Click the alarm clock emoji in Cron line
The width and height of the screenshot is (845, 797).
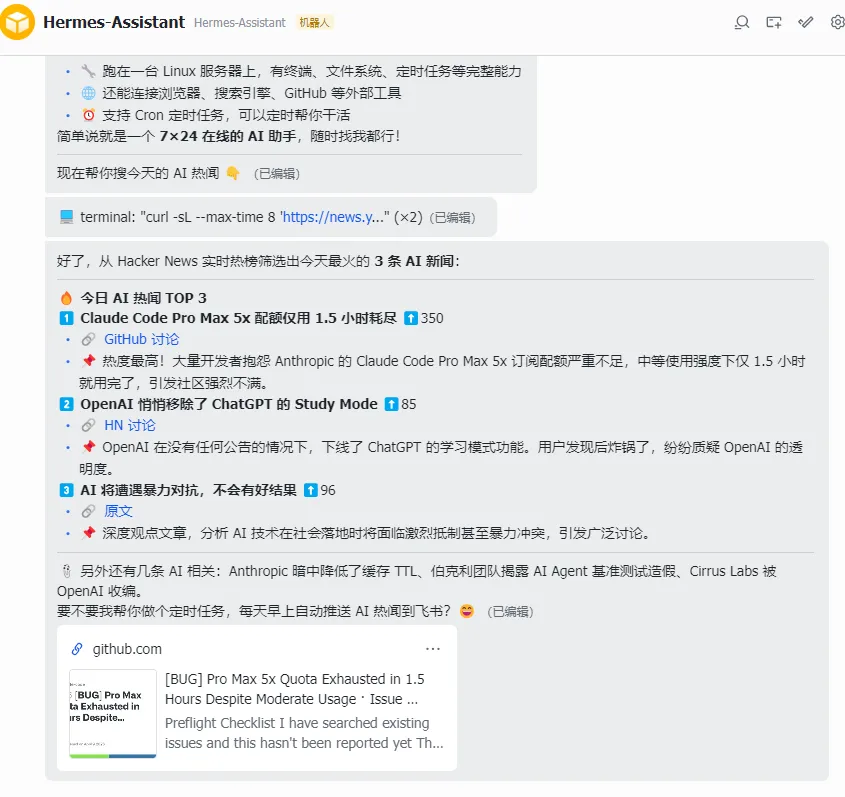click(x=88, y=115)
